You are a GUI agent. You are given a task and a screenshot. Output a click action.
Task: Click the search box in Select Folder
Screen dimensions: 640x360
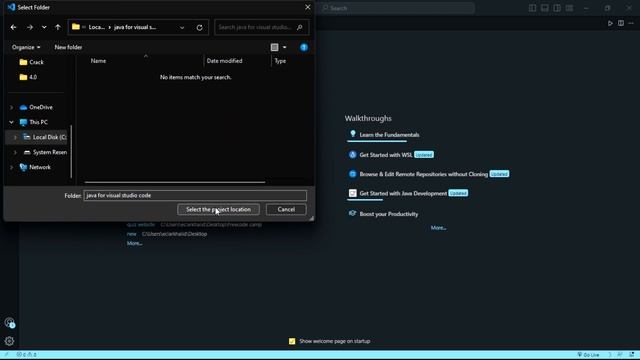pos(261,27)
